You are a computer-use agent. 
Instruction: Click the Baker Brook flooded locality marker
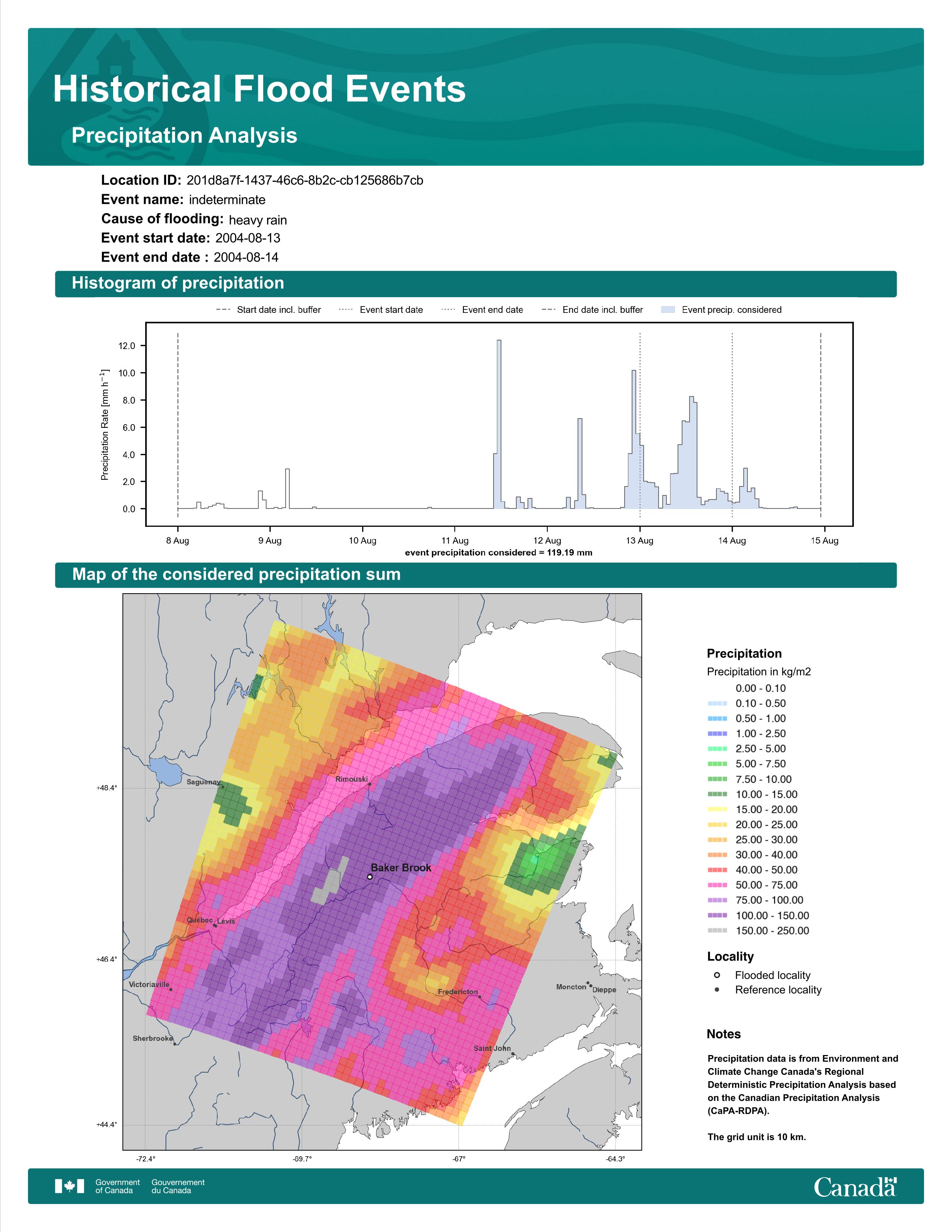pyautogui.click(x=370, y=877)
